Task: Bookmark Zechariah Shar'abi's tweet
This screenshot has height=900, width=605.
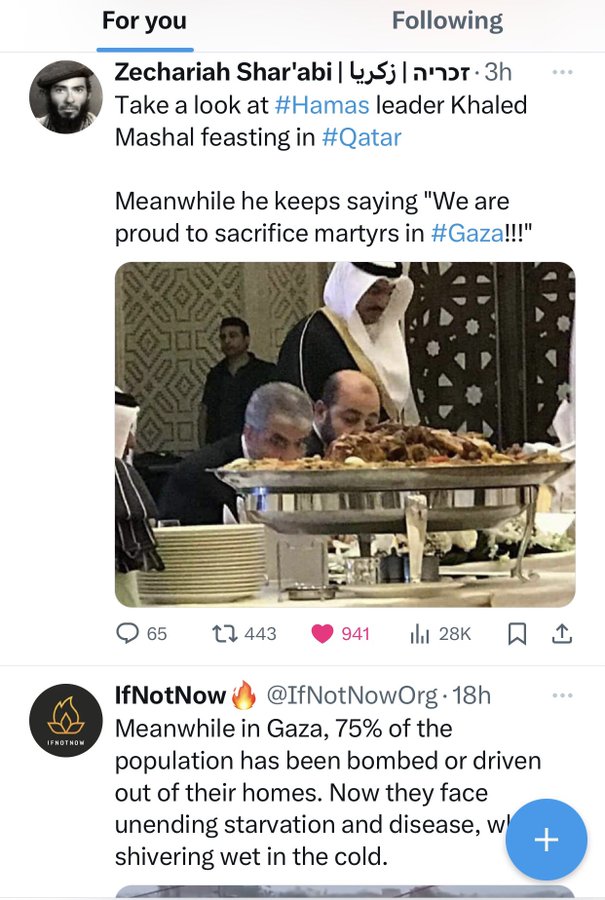Action: pos(517,633)
